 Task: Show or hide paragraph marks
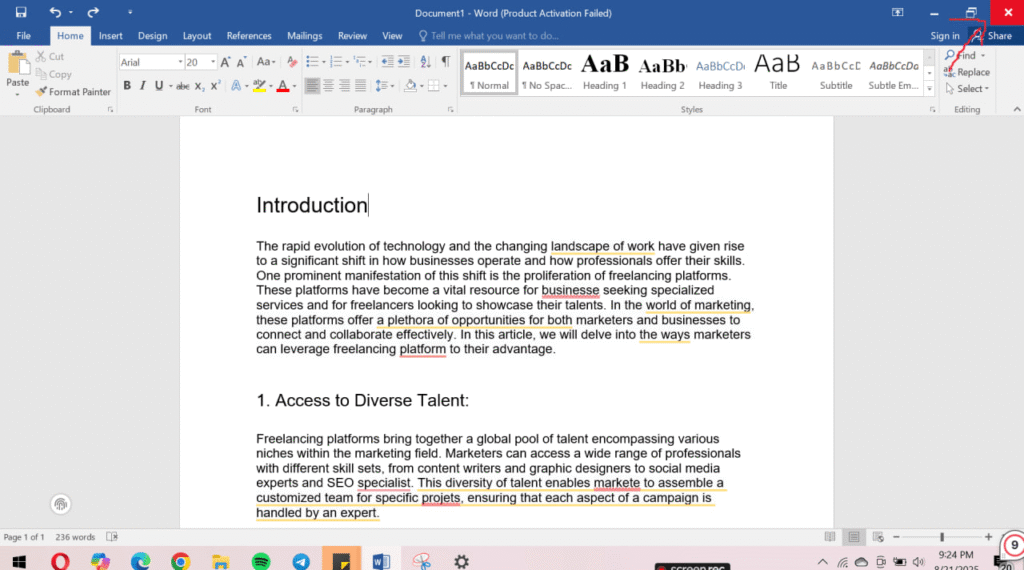point(445,62)
